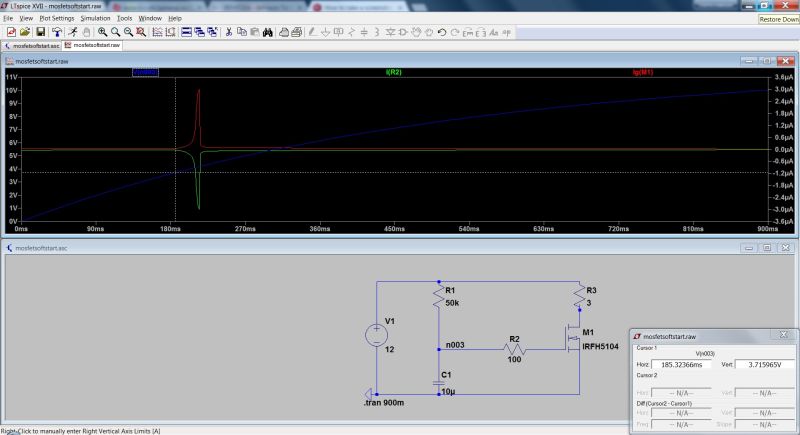Cut selection with scissors icon
Viewport: 800px width, 435px height.
[229, 32]
